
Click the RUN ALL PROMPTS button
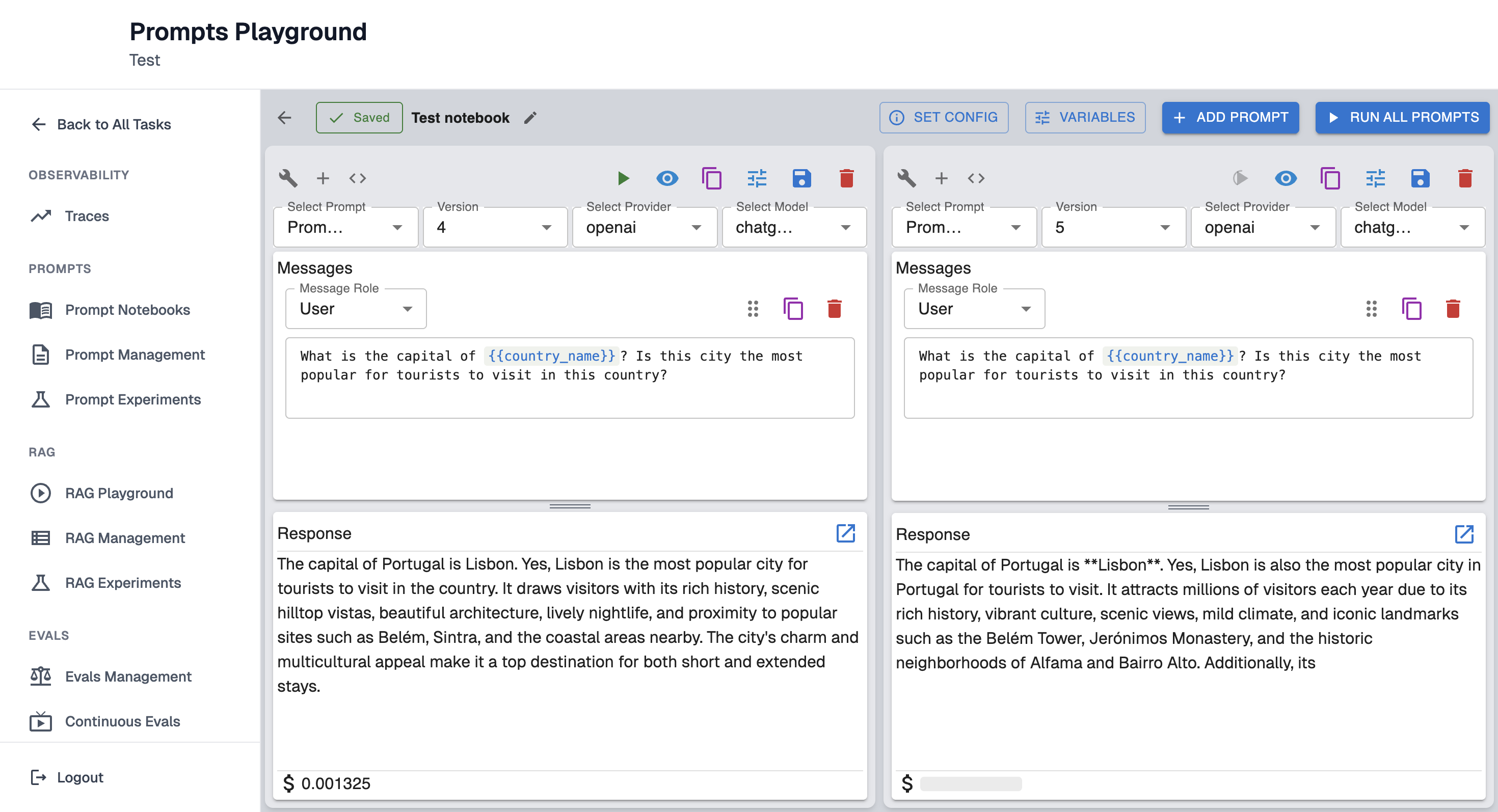(x=1402, y=117)
